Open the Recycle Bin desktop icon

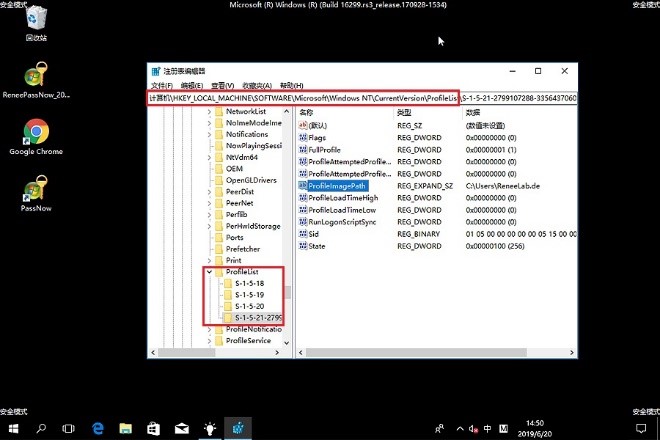(x=36, y=24)
